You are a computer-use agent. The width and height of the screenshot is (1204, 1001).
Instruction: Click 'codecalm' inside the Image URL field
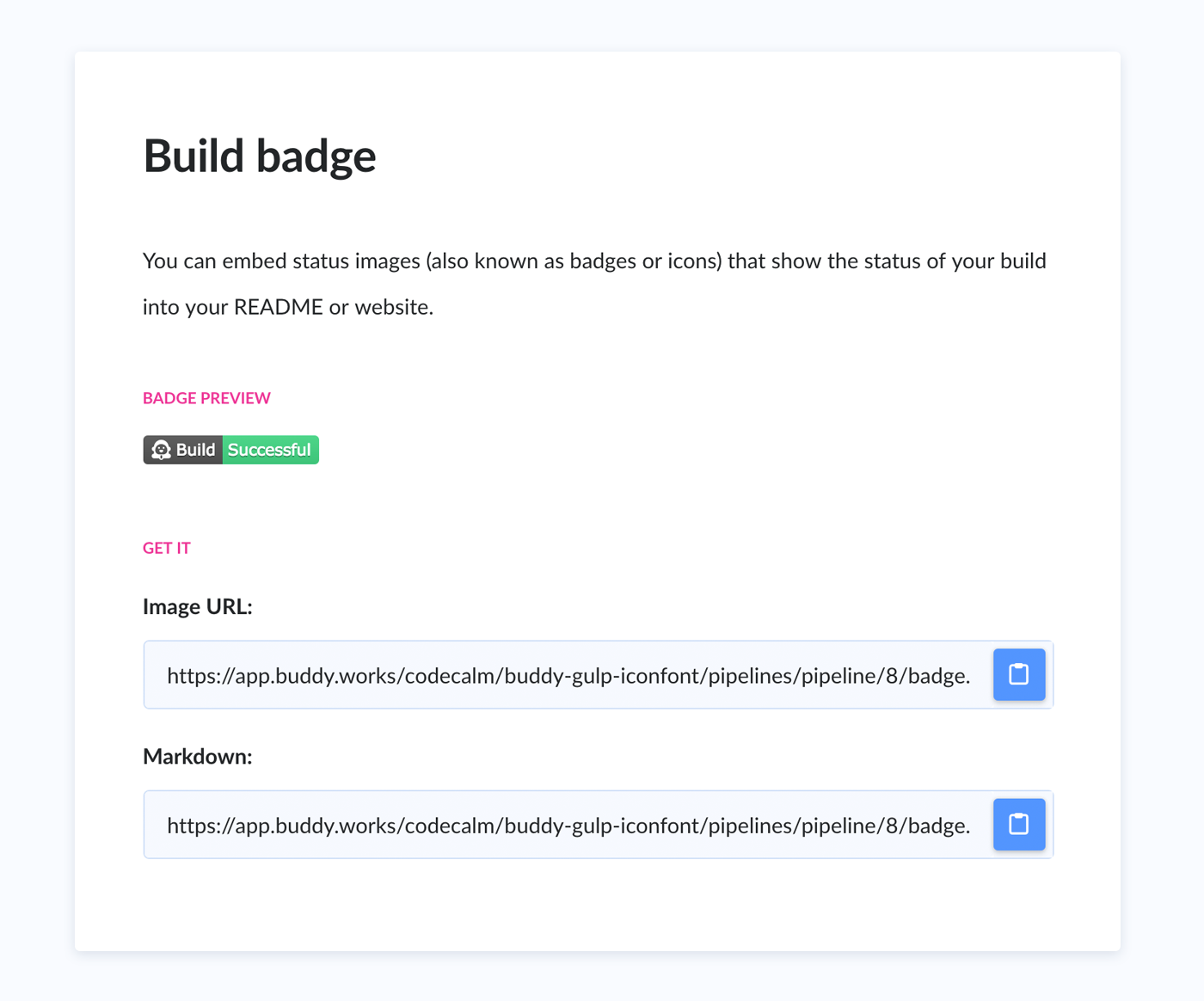click(x=451, y=676)
